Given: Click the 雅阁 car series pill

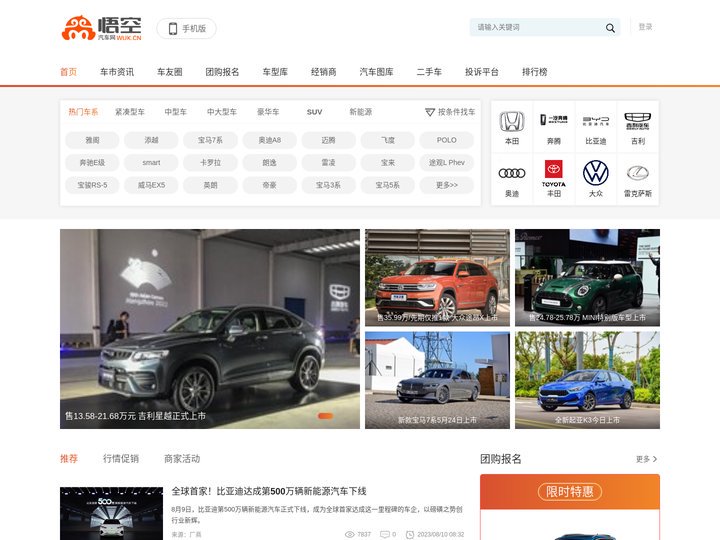Looking at the screenshot, I should coord(92,140).
